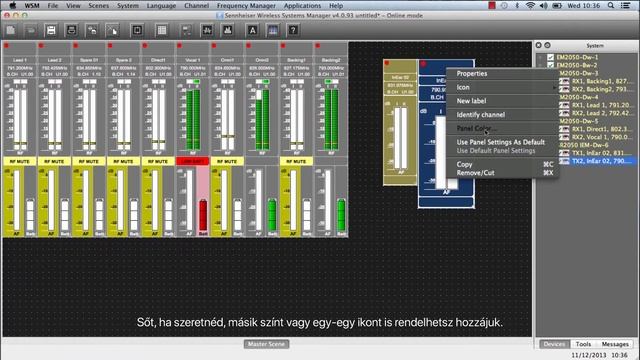This screenshot has width=640, height=360.
Task: Switch to the Devices tab
Action: coord(554,344)
